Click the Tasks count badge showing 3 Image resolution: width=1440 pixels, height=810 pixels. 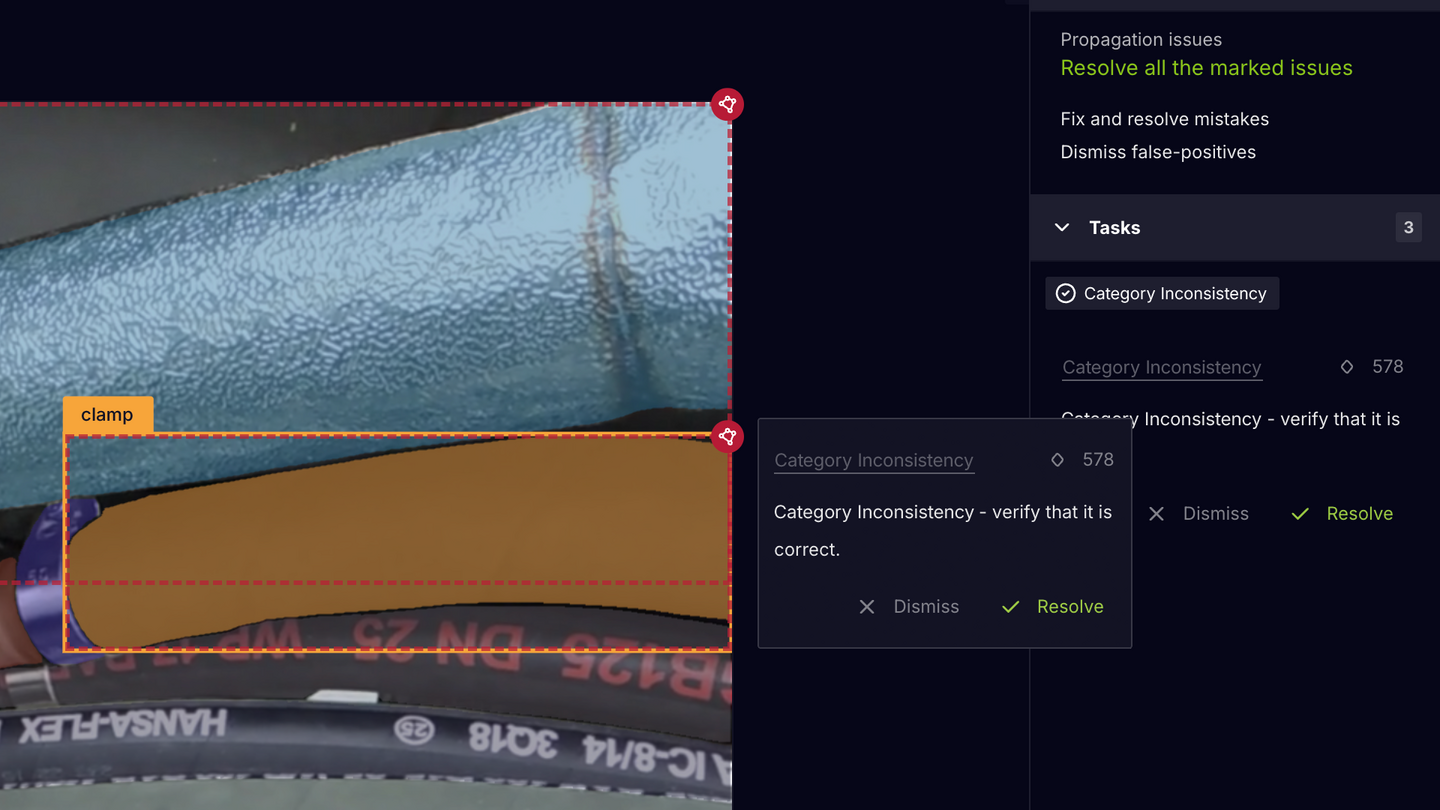tap(1408, 228)
